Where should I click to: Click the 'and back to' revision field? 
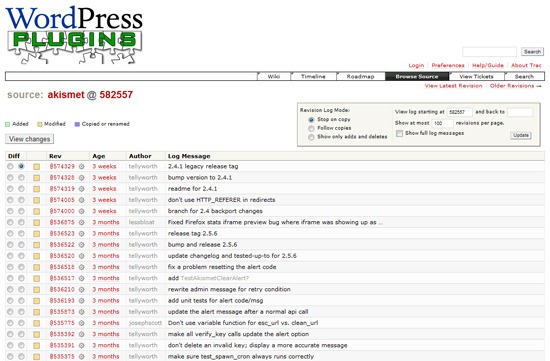[x=520, y=112]
